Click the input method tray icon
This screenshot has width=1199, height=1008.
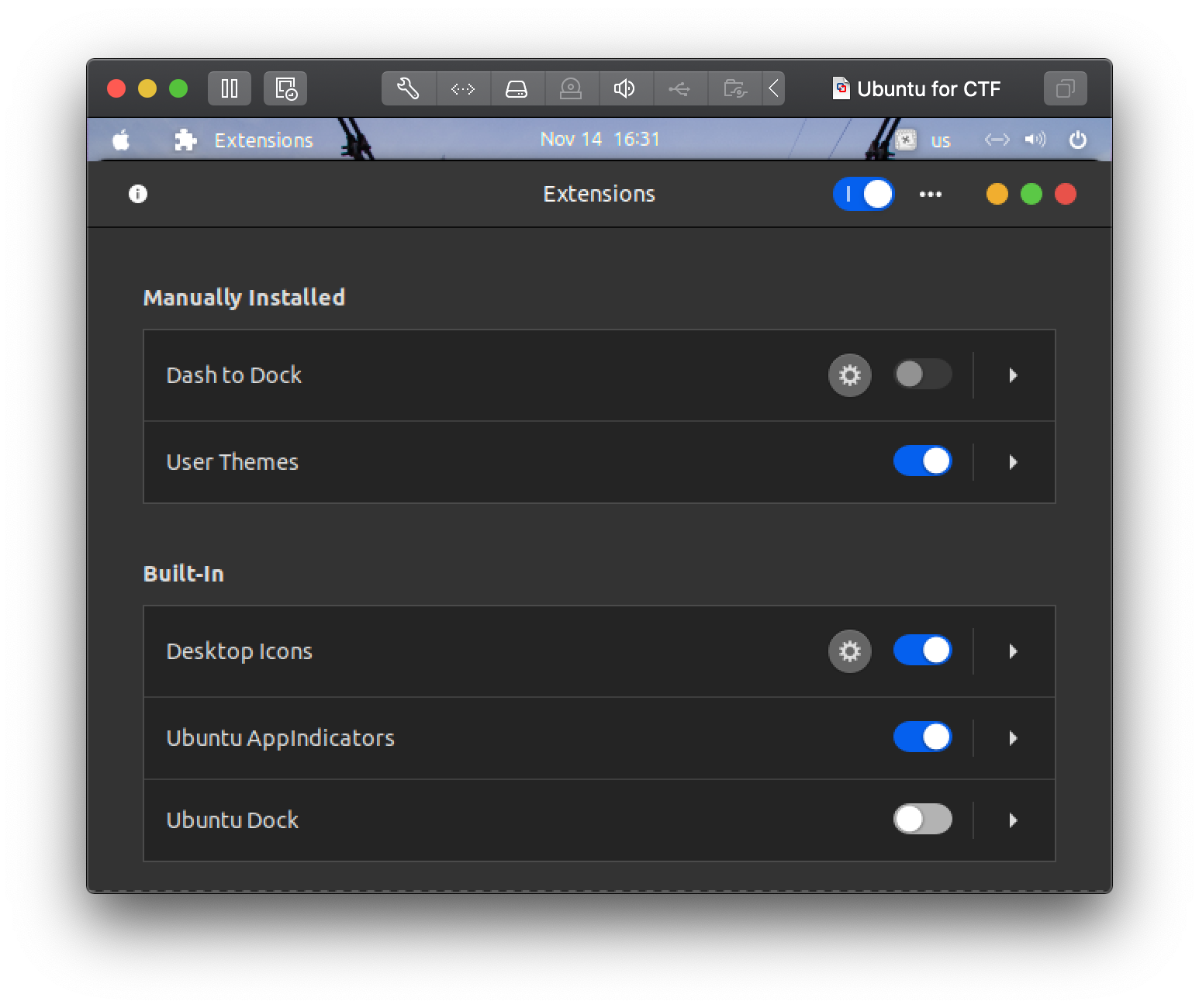(906, 140)
